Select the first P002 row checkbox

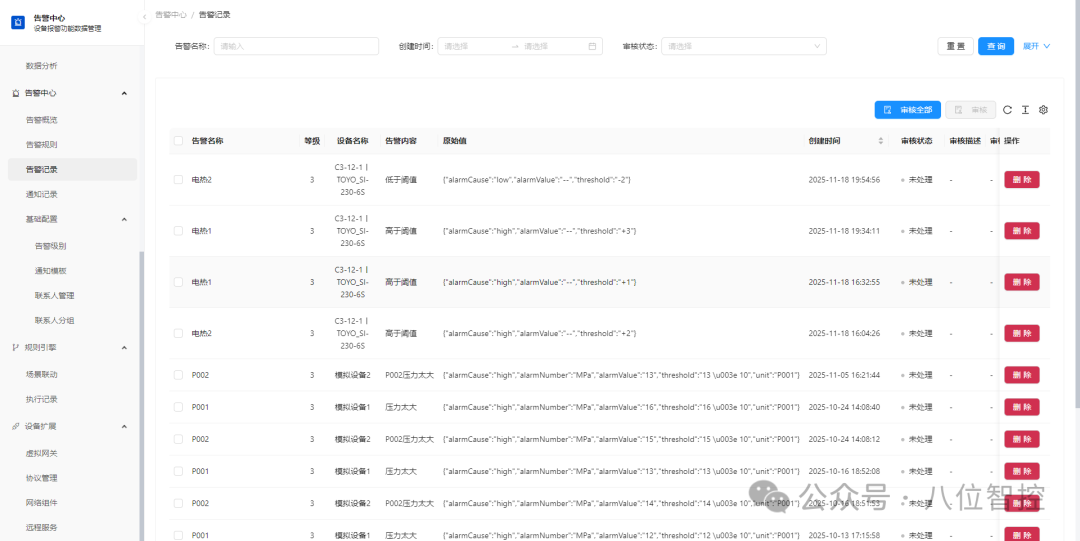[178, 375]
